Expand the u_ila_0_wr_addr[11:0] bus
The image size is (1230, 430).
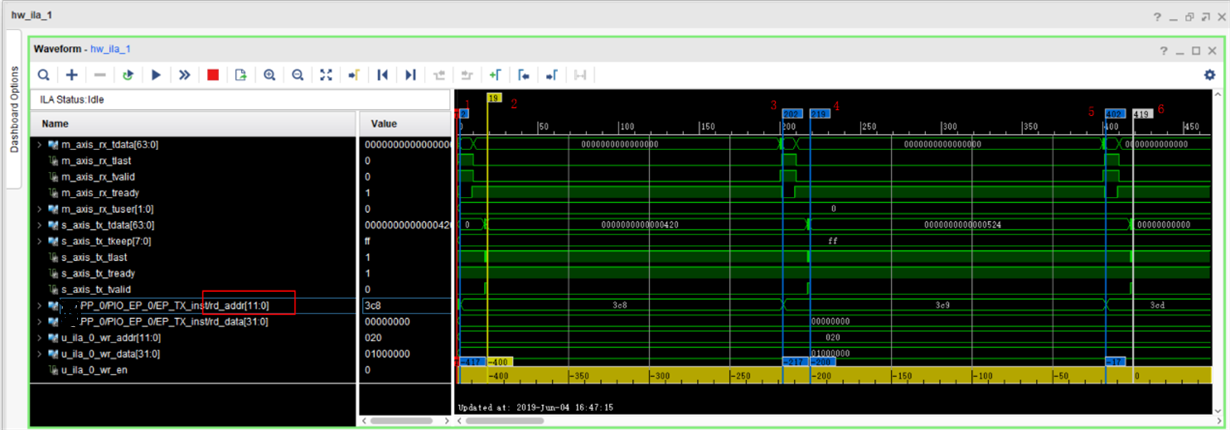click(40, 337)
